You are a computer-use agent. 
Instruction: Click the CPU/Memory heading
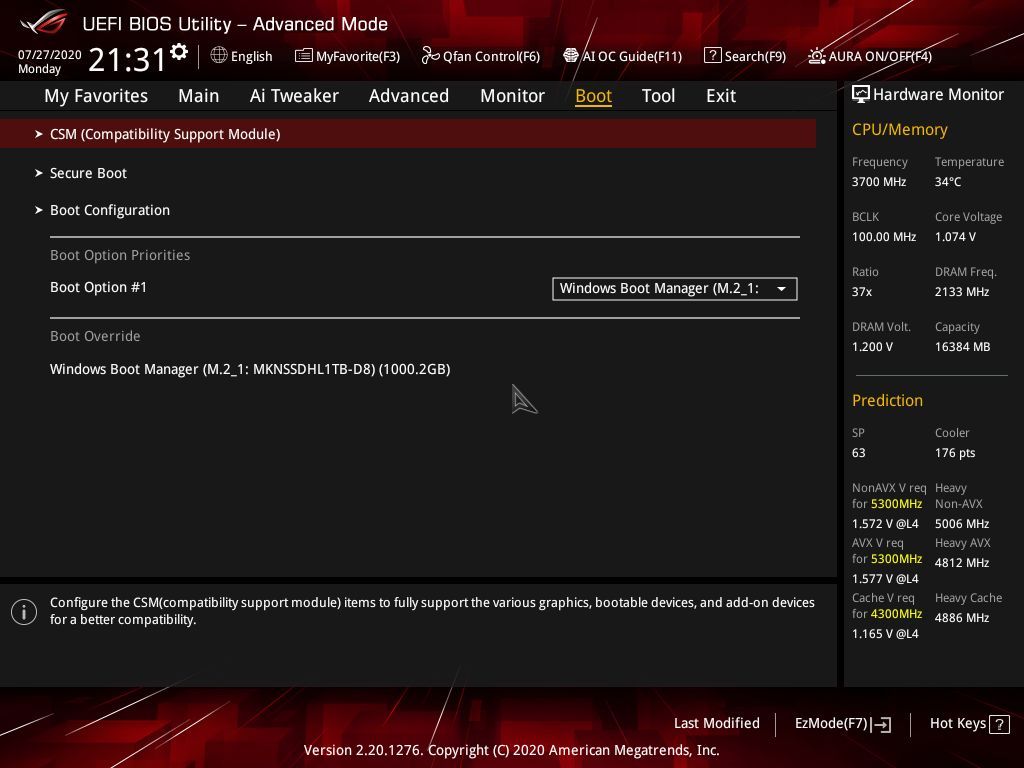tap(899, 129)
